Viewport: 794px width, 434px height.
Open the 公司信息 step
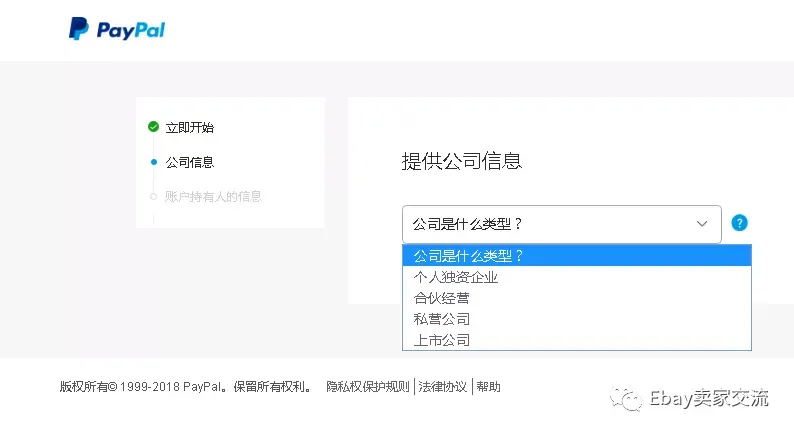pyautogui.click(x=189, y=162)
